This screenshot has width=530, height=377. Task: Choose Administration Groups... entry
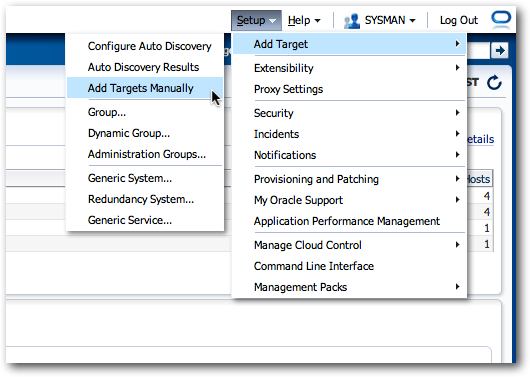coord(145,154)
